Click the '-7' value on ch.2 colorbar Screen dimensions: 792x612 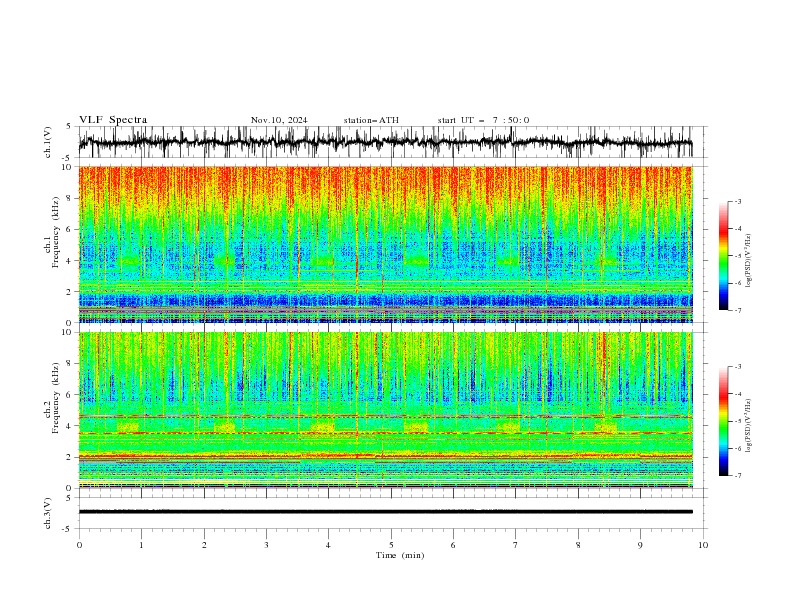(737, 476)
